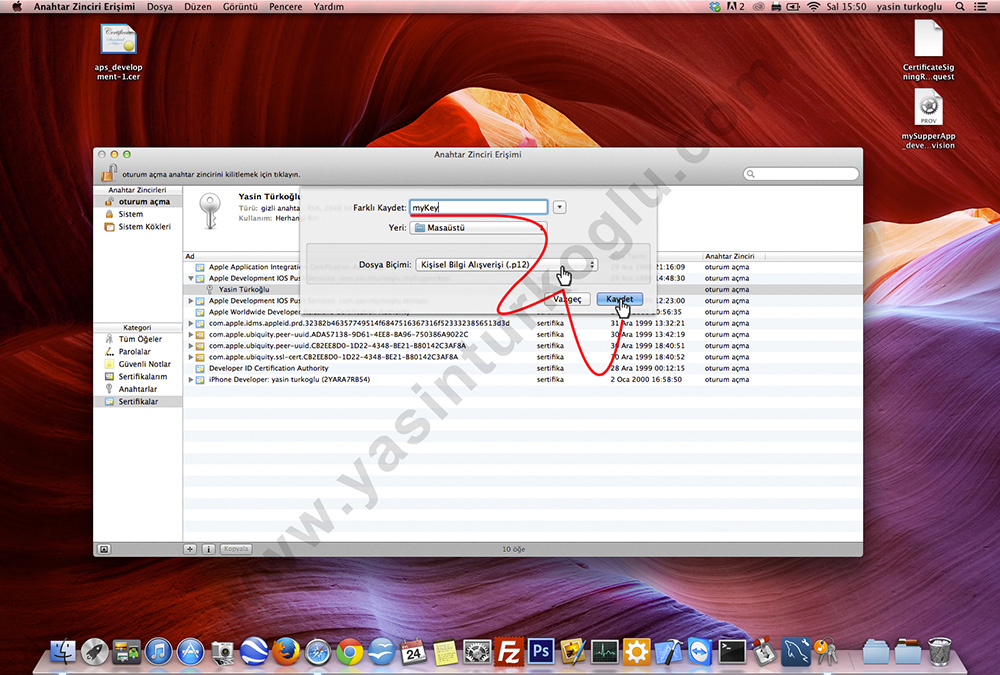Click Vazgeç to cancel saving
The width and height of the screenshot is (1000, 675).
[x=567, y=299]
